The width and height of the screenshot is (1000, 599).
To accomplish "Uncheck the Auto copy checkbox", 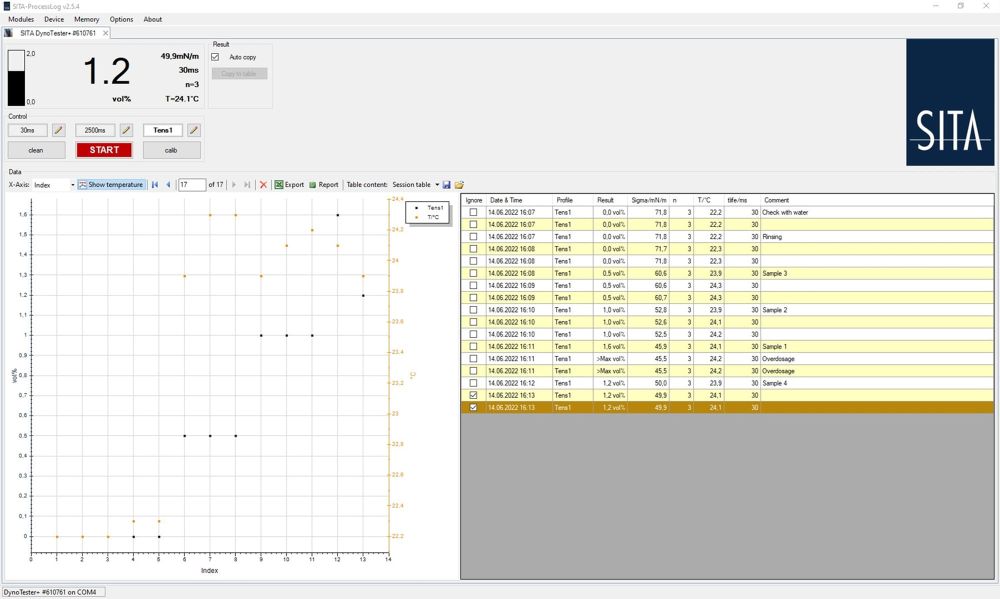I will coord(215,57).
